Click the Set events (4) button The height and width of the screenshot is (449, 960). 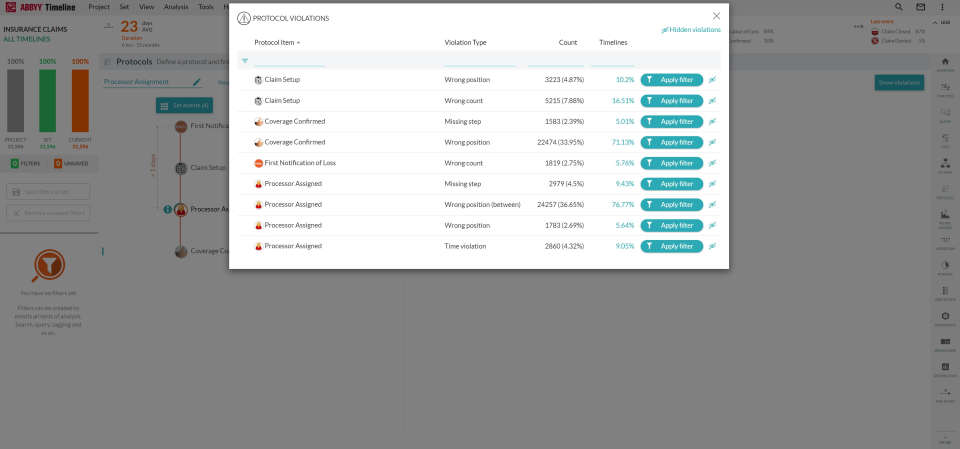click(184, 105)
